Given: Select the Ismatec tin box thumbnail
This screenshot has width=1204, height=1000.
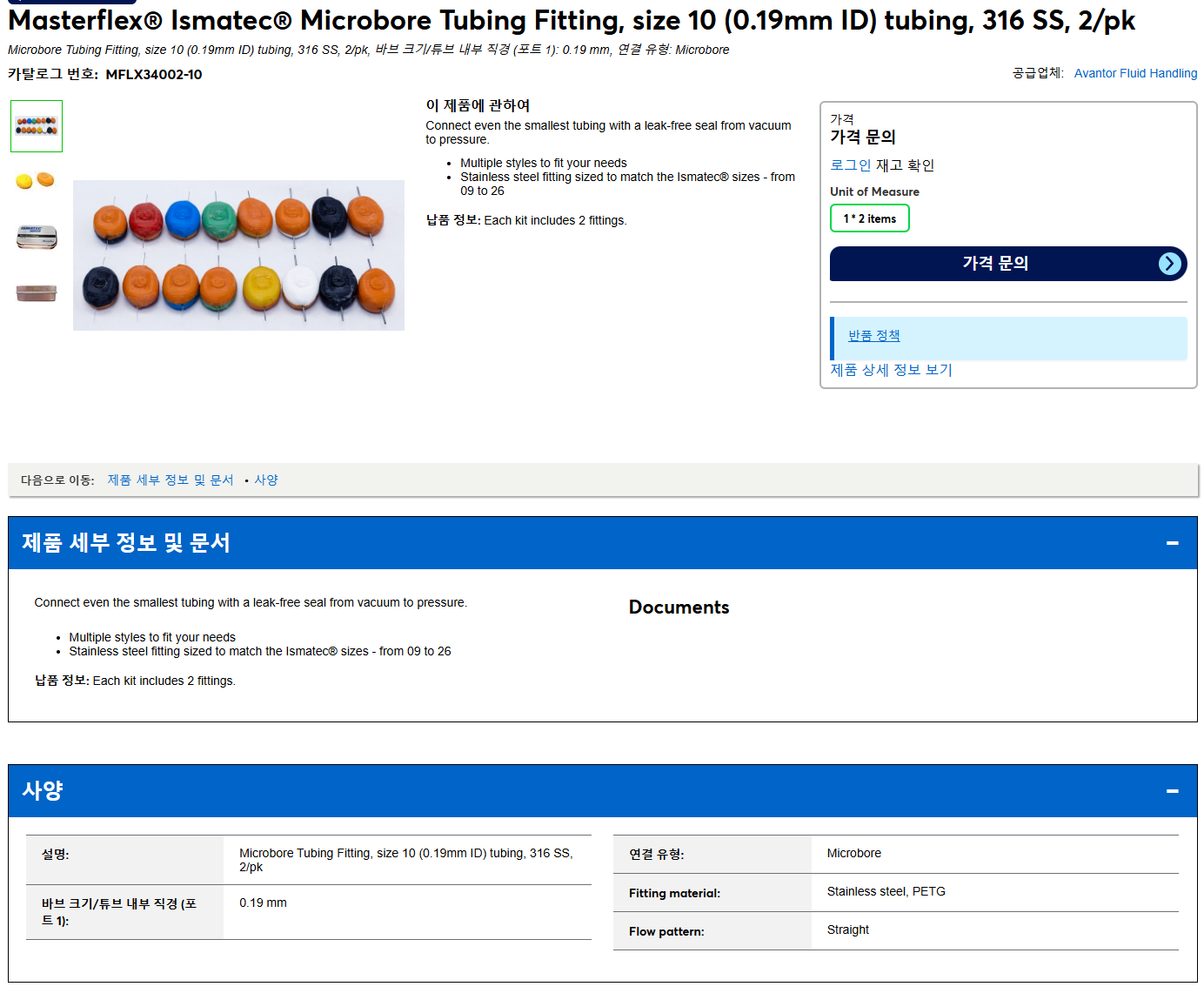Looking at the screenshot, I should 37,237.
